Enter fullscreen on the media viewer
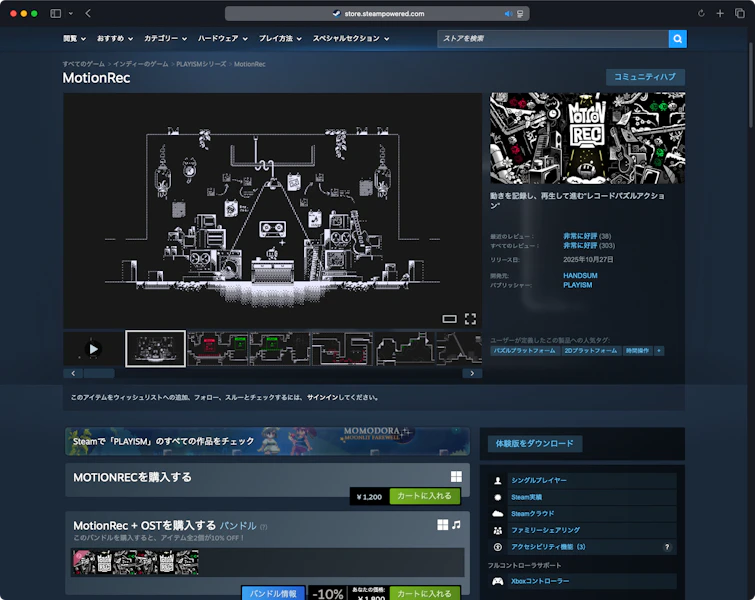755x600 pixels. coord(470,319)
